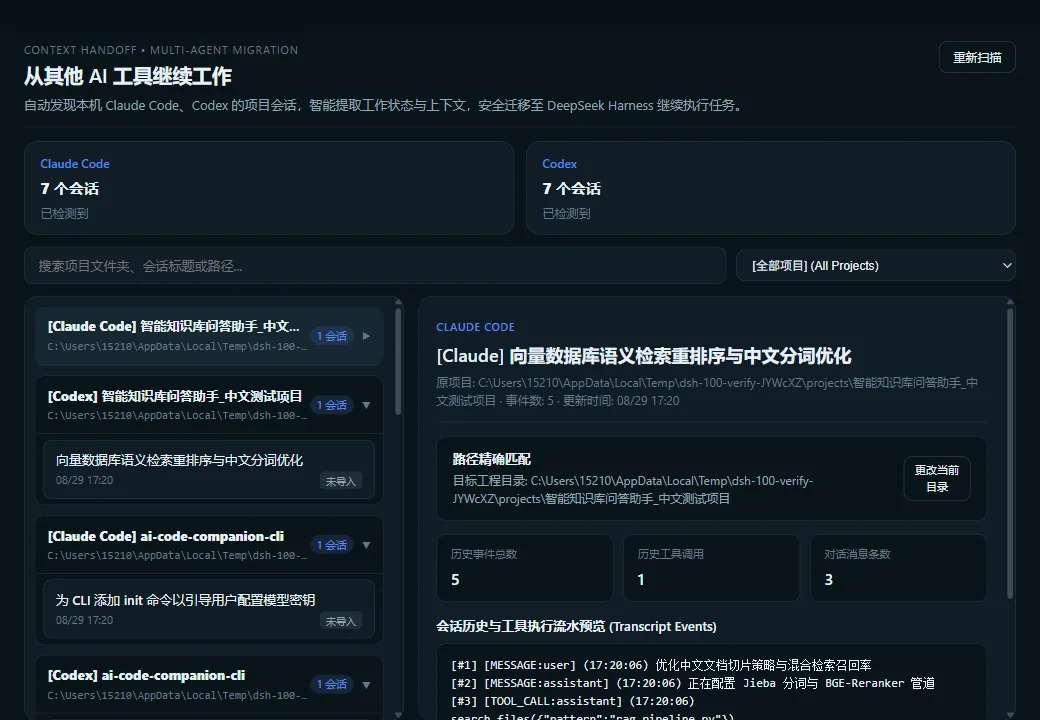
Task: Collapse the [Codex] ai-code-companion-cli arrow
Action: tap(366, 685)
